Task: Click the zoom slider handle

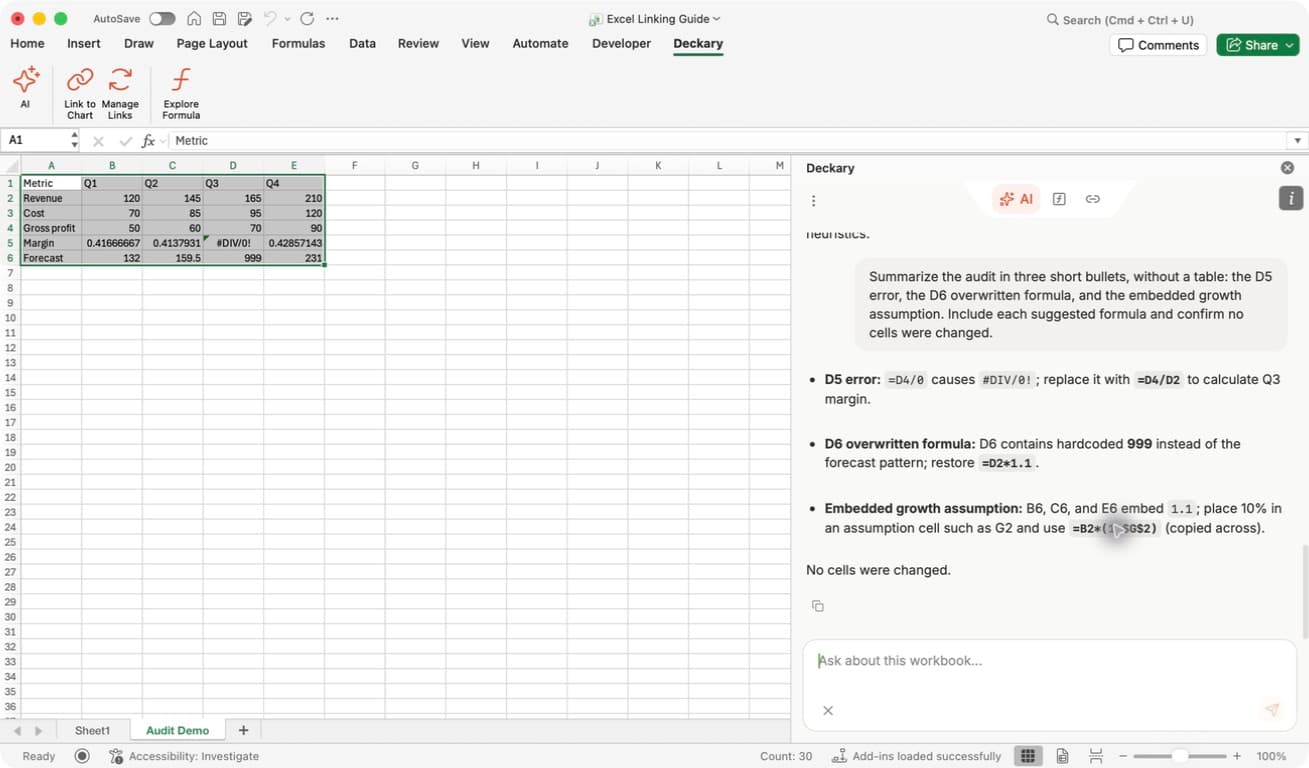Action: coord(1180,756)
